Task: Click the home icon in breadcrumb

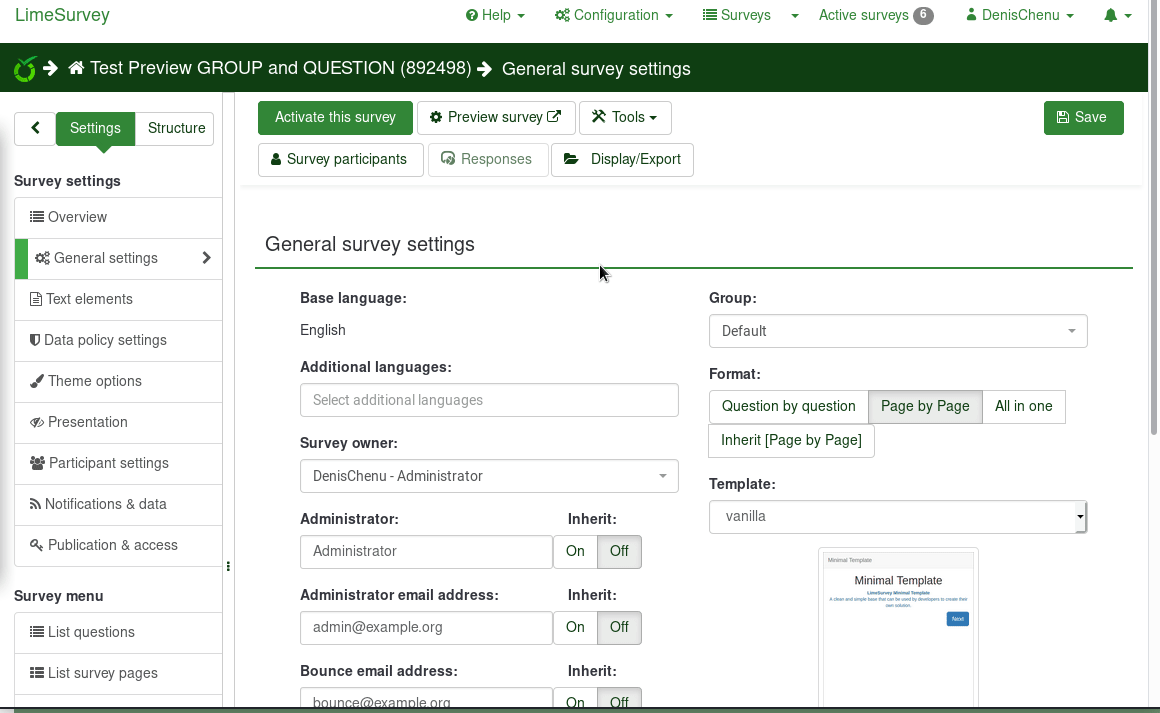Action: coord(76,69)
